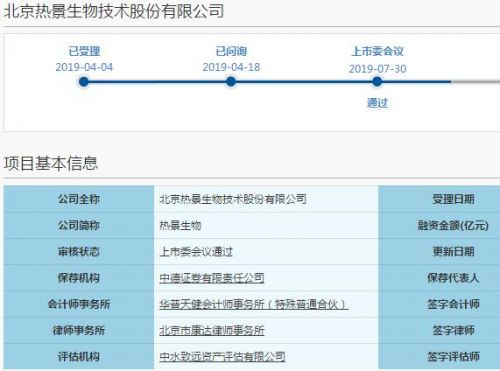Click the 保荐机构 label cell

pos(79,278)
